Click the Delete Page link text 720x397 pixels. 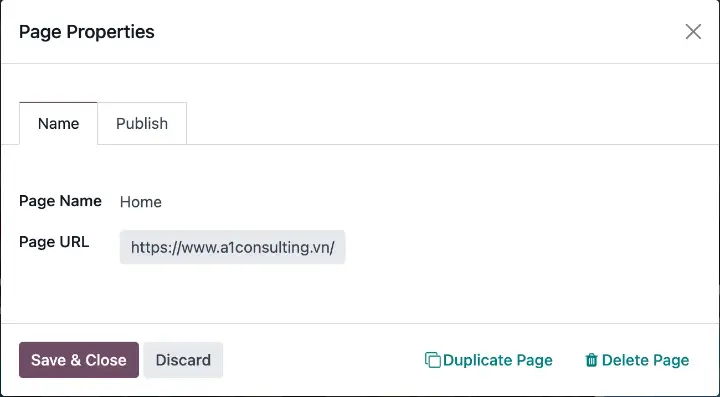pyautogui.click(x=645, y=360)
